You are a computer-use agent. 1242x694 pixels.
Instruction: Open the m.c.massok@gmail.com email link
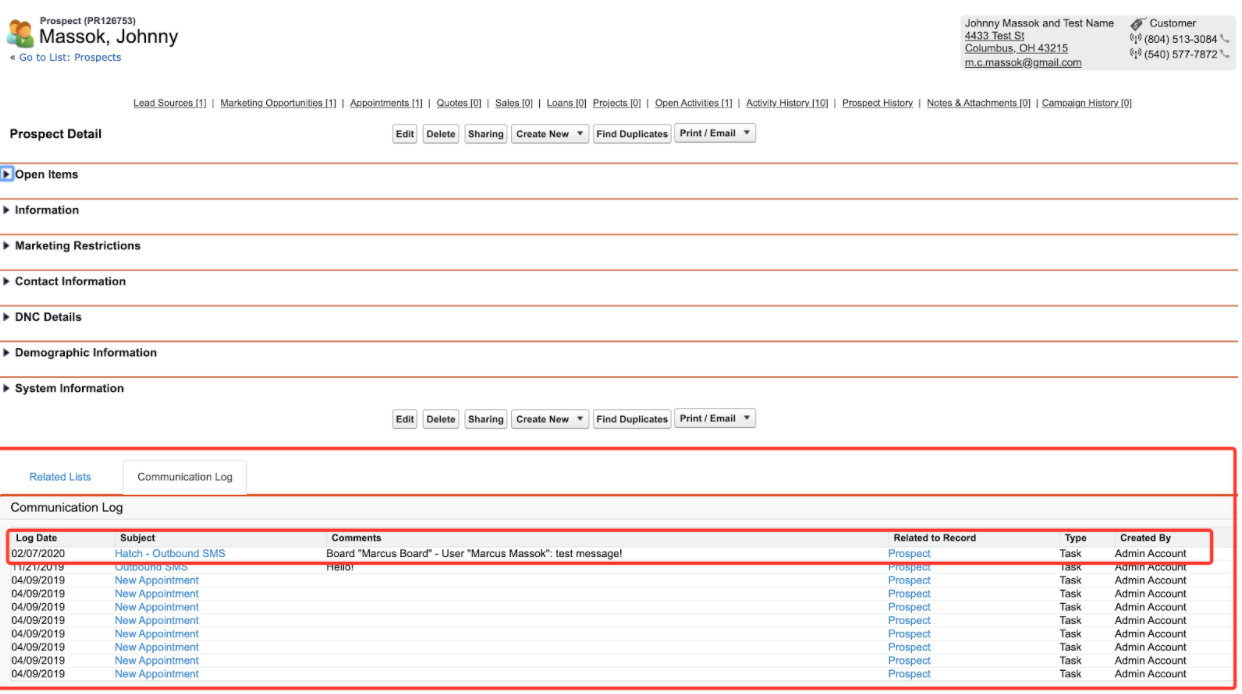click(x=1022, y=62)
